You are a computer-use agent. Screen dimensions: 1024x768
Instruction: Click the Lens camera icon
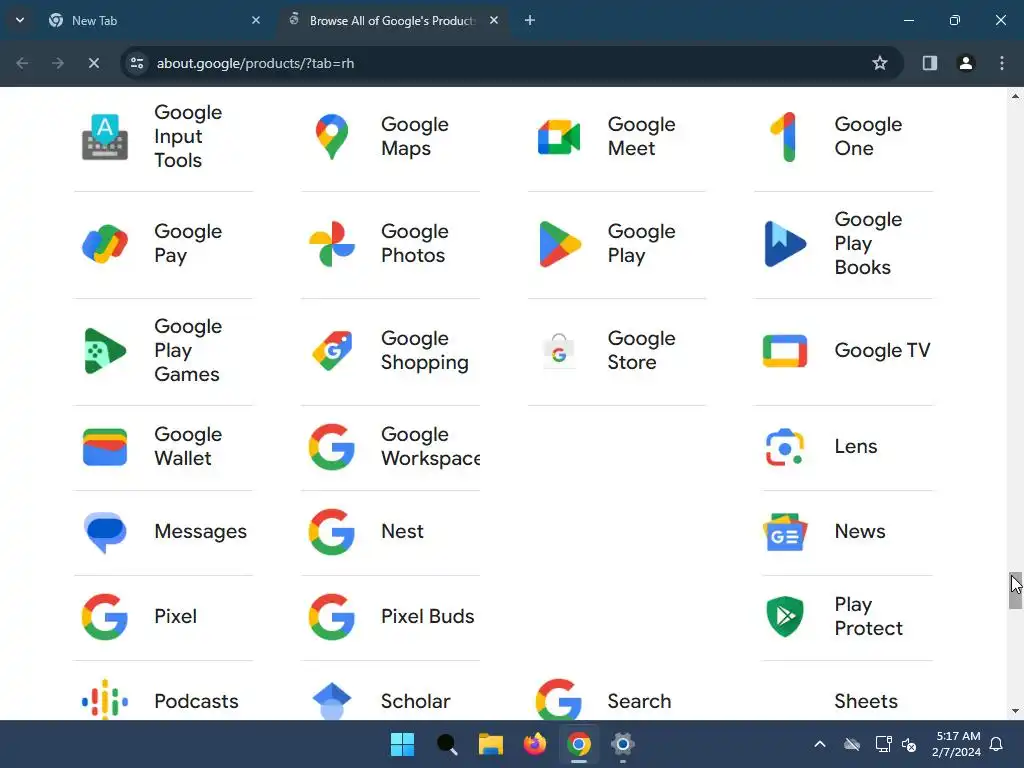point(785,447)
